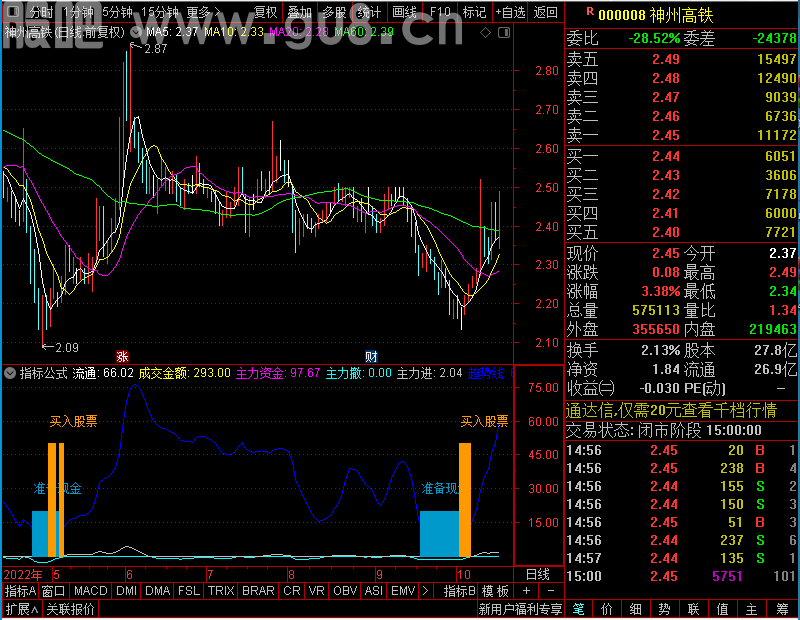
Task: Click the 返回 back button
Action: (545, 12)
